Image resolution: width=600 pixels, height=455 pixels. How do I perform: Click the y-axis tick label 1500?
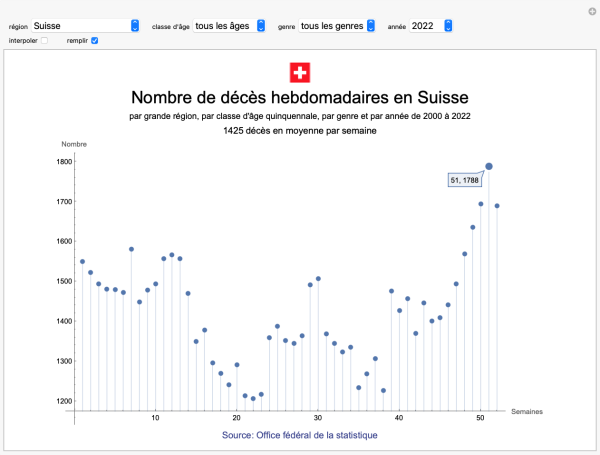pos(64,281)
